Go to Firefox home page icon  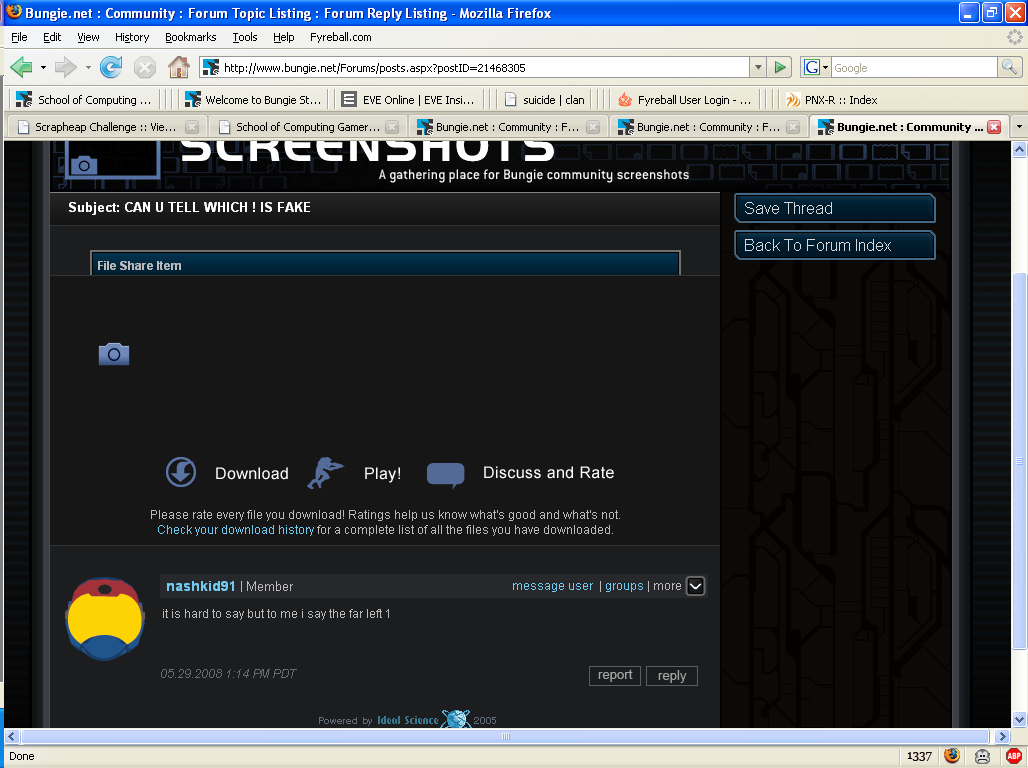[x=178, y=68]
